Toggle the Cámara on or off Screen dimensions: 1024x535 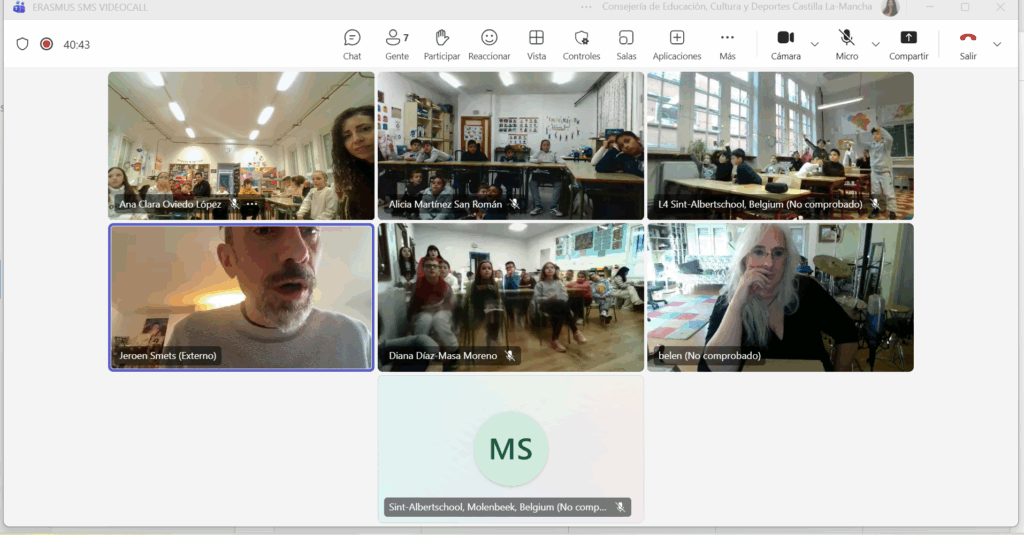coord(785,44)
